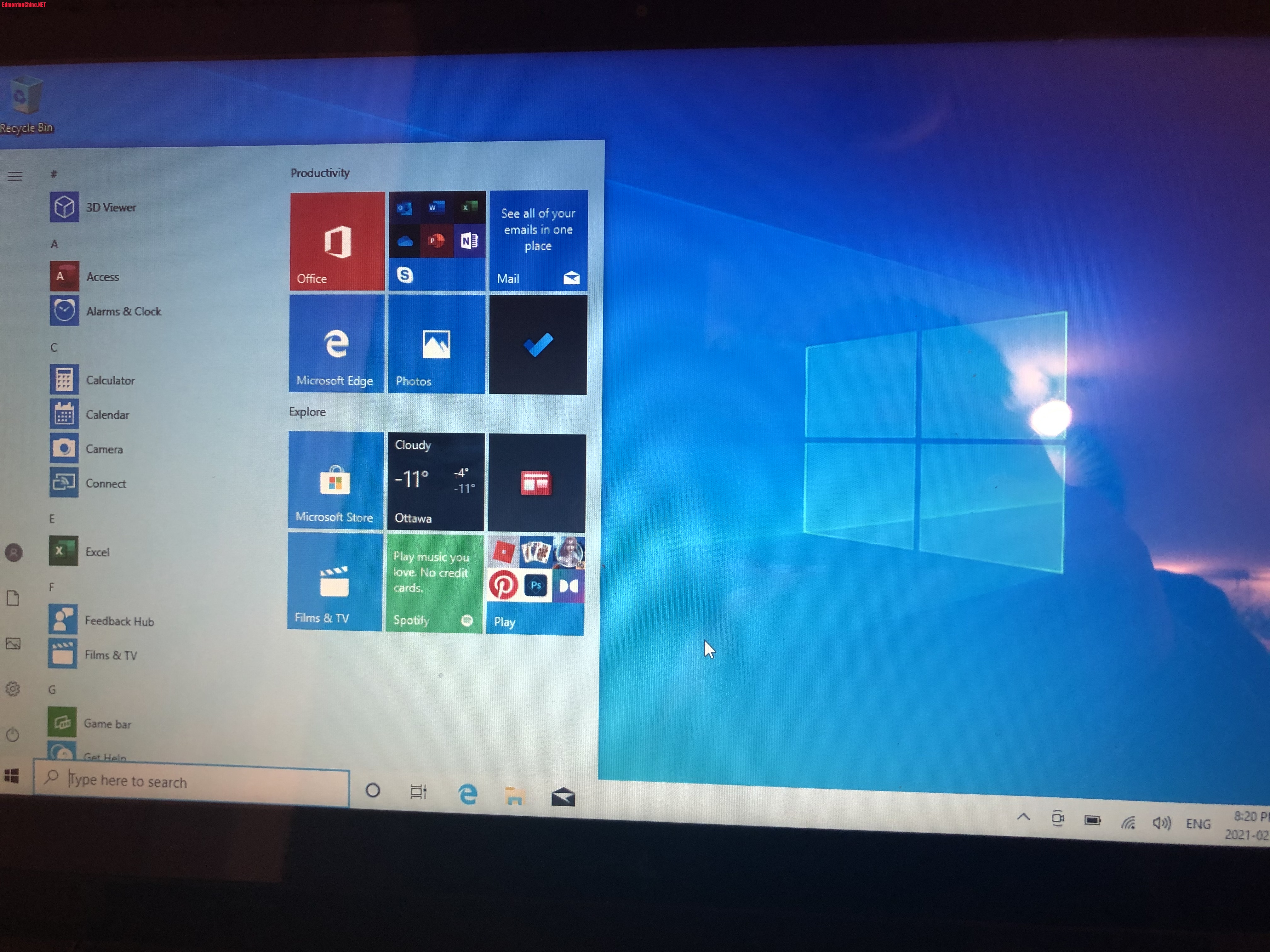The image size is (1270, 952).
Task: Open the OneDrive icon in the Office apps tile
Action: (x=405, y=241)
